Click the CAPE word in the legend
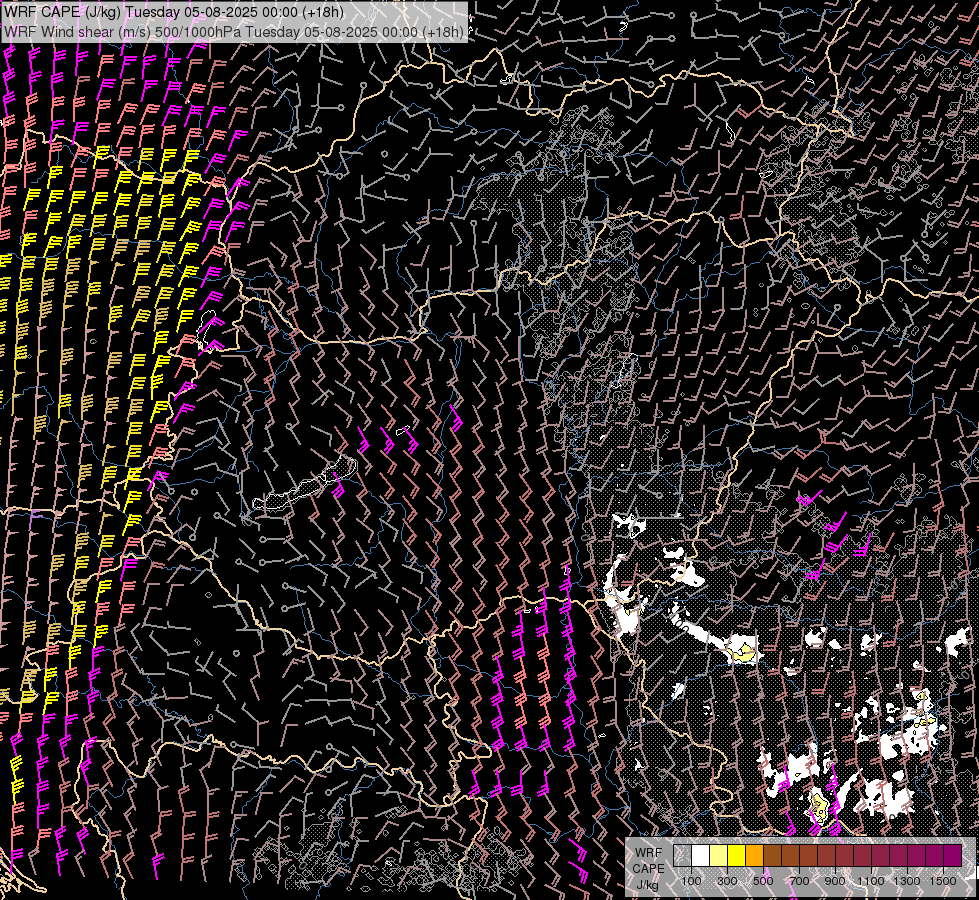 point(648,869)
